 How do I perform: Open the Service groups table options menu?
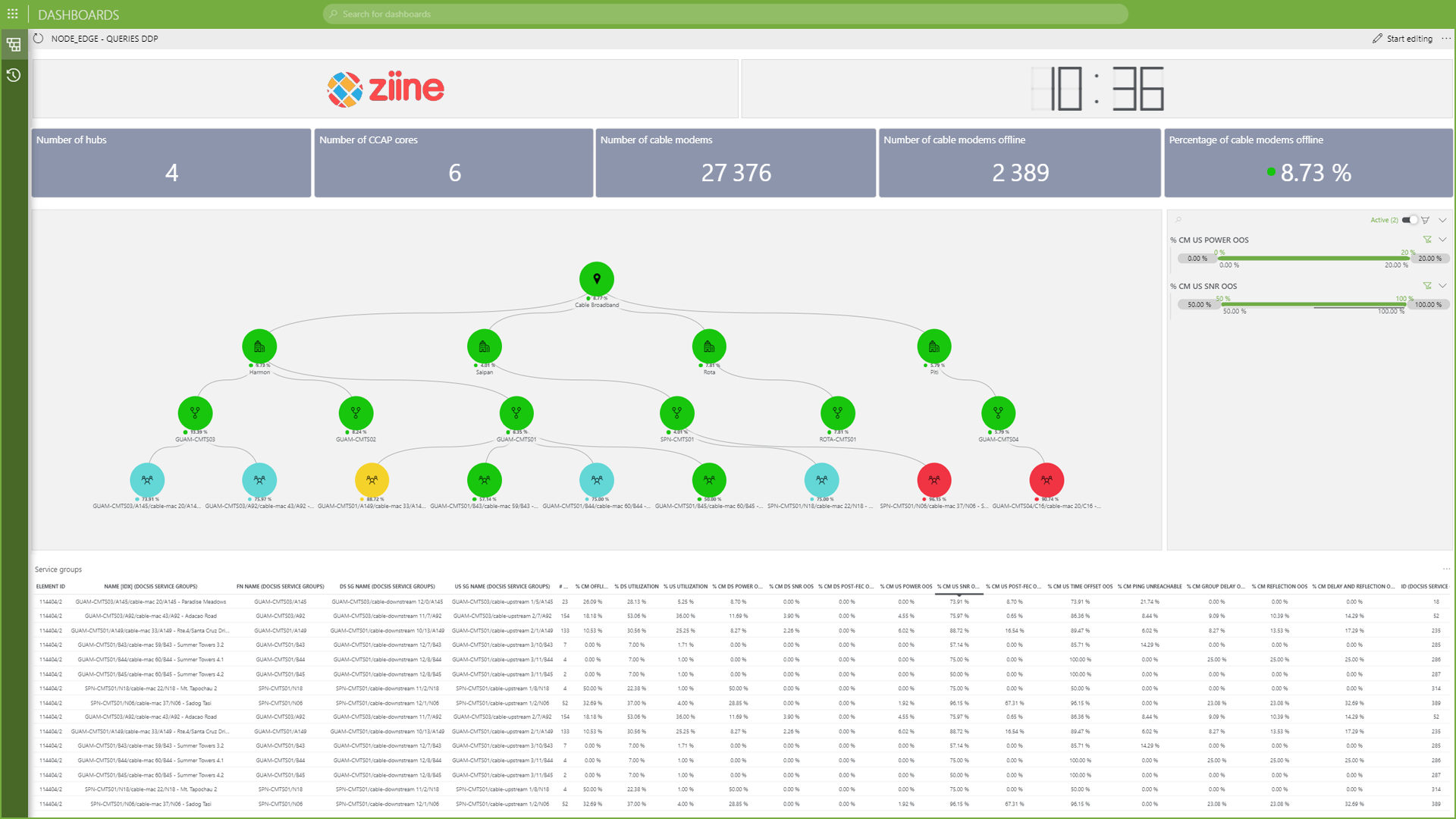1446,569
